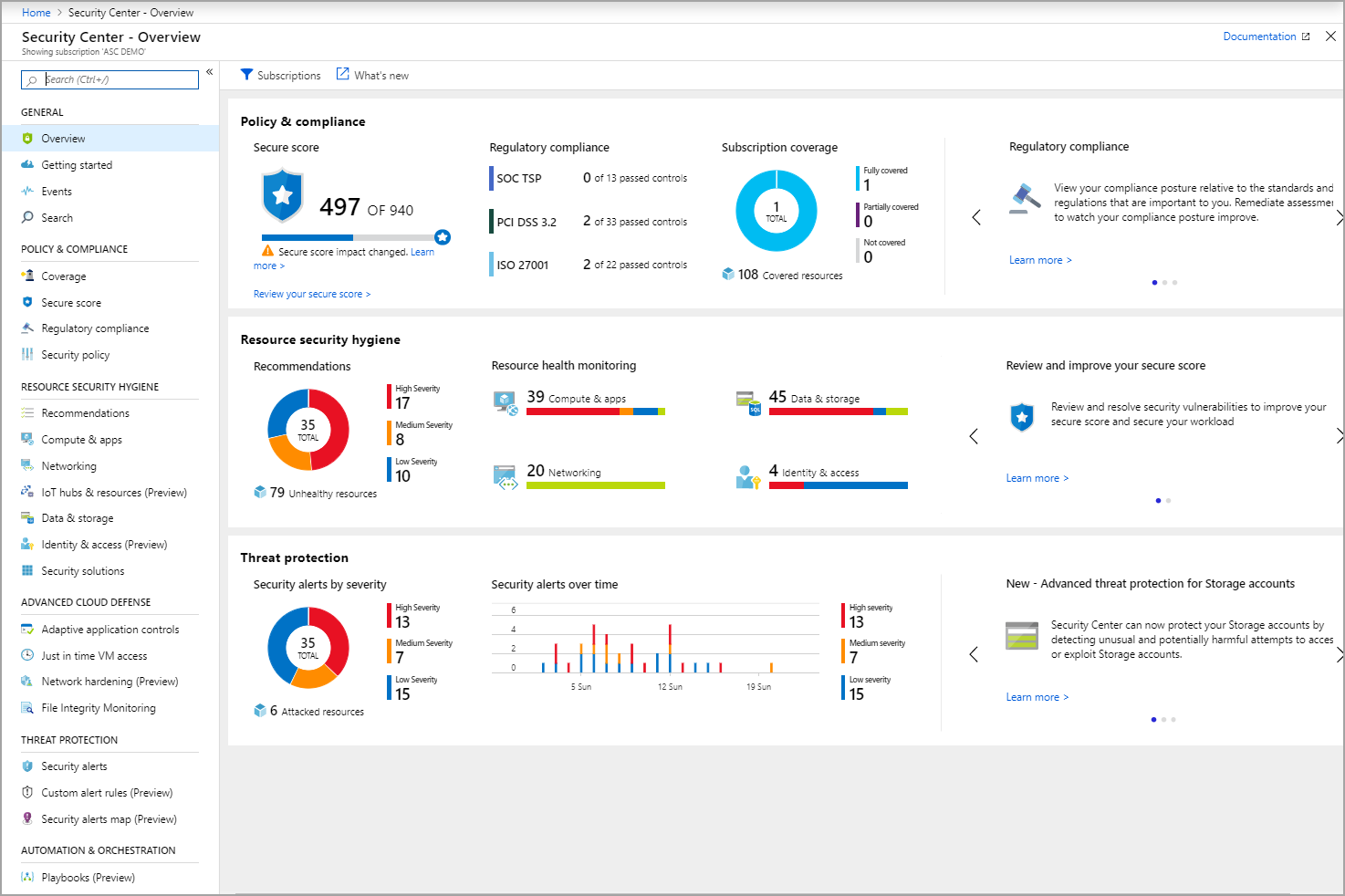Screen dimensions: 1345x896
Task: Open the Subscriptions filter
Action: [280, 74]
